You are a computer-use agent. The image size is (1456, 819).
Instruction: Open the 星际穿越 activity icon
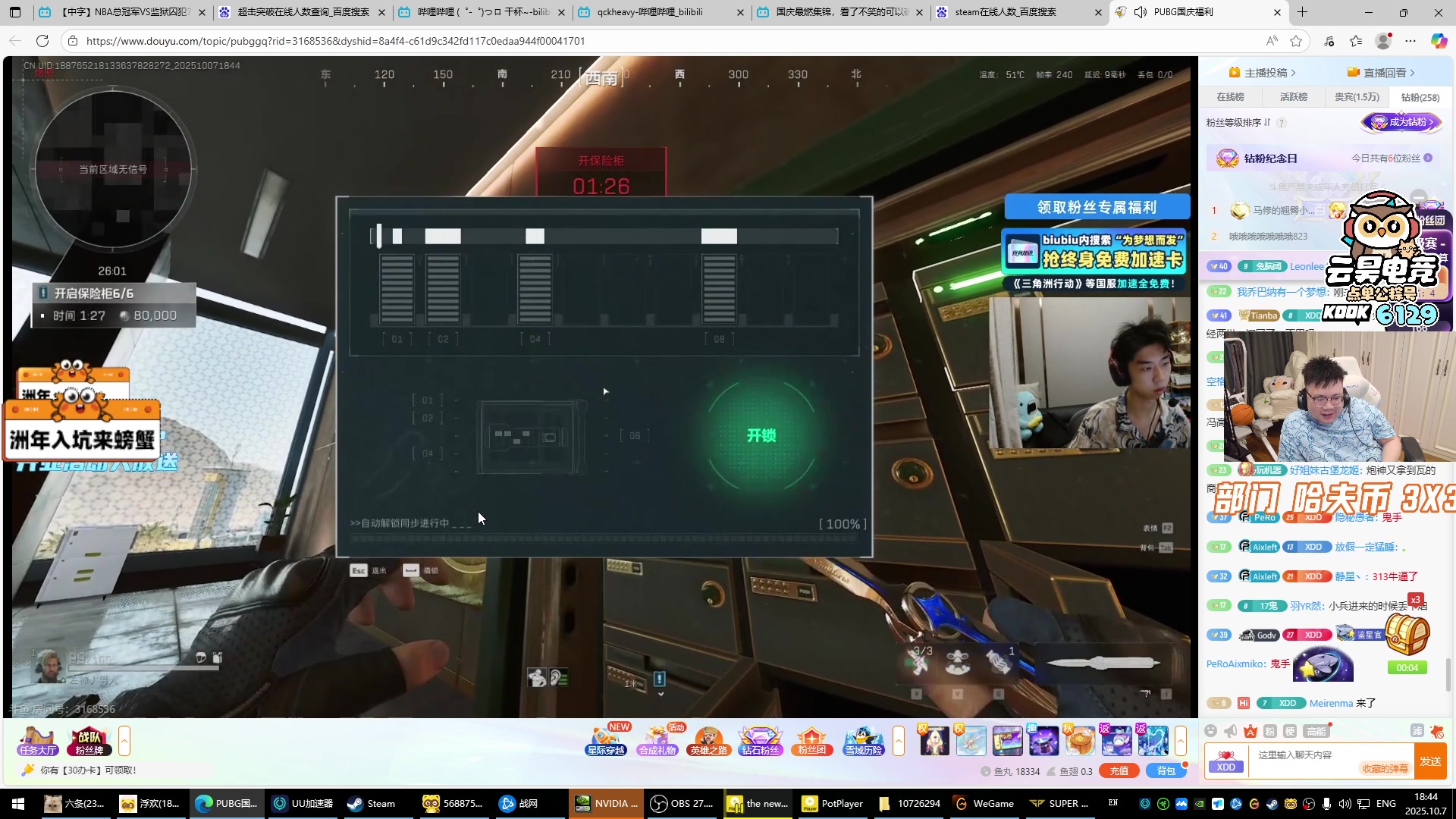(606, 741)
